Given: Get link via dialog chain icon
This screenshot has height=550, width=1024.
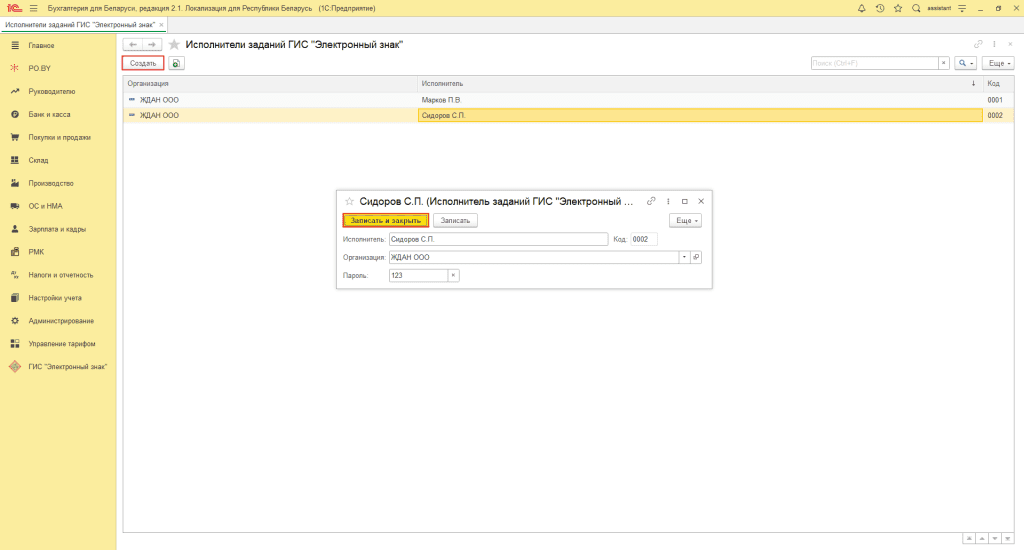Looking at the screenshot, I should click(x=651, y=201).
